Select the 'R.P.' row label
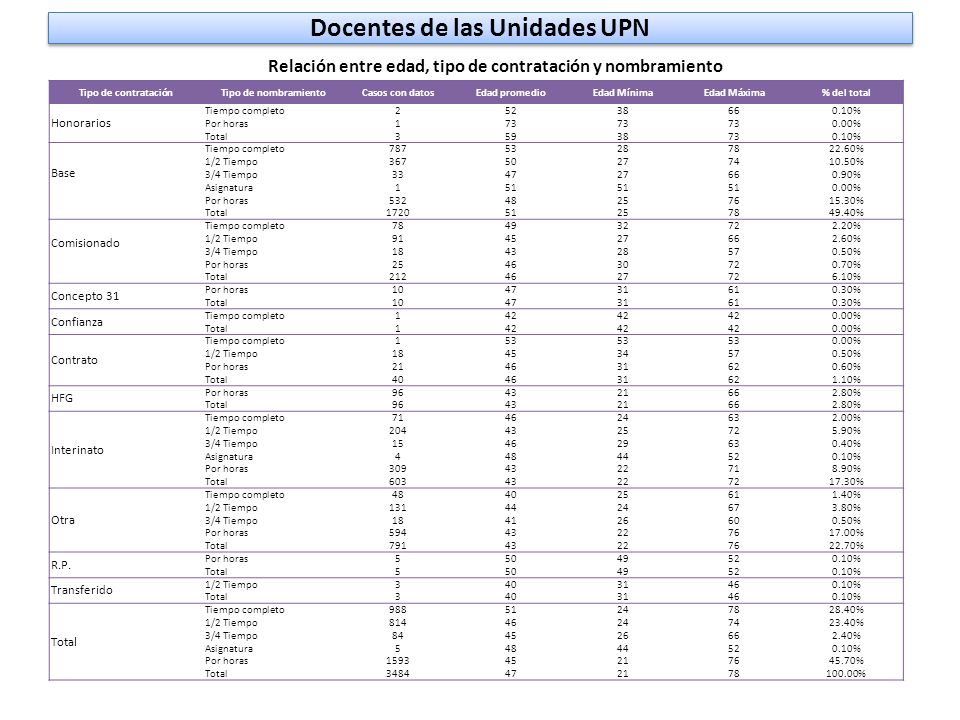 coord(61,565)
